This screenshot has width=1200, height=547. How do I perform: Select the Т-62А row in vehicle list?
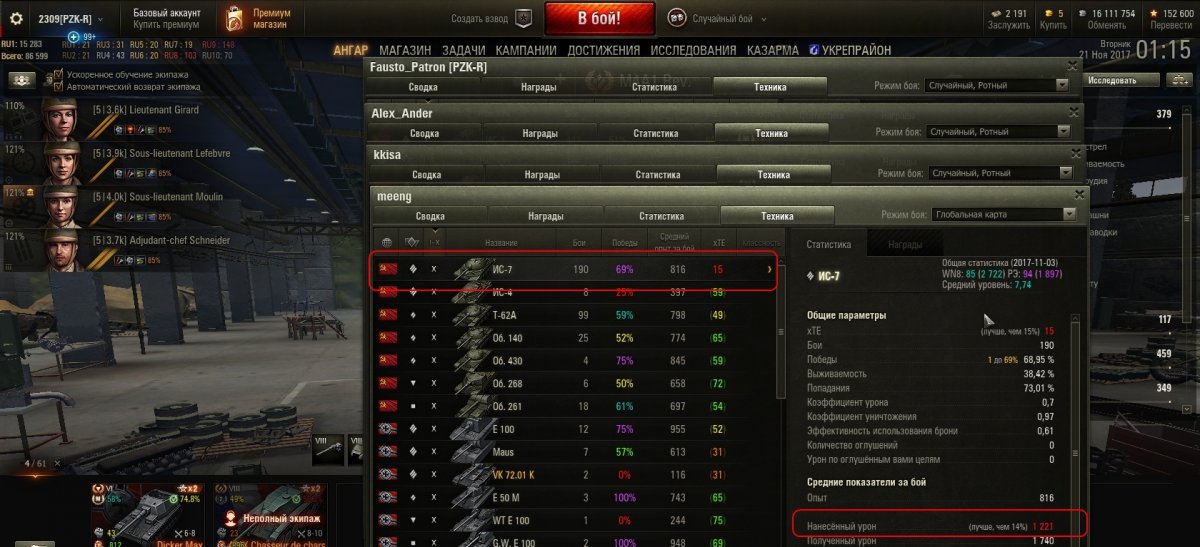575,315
